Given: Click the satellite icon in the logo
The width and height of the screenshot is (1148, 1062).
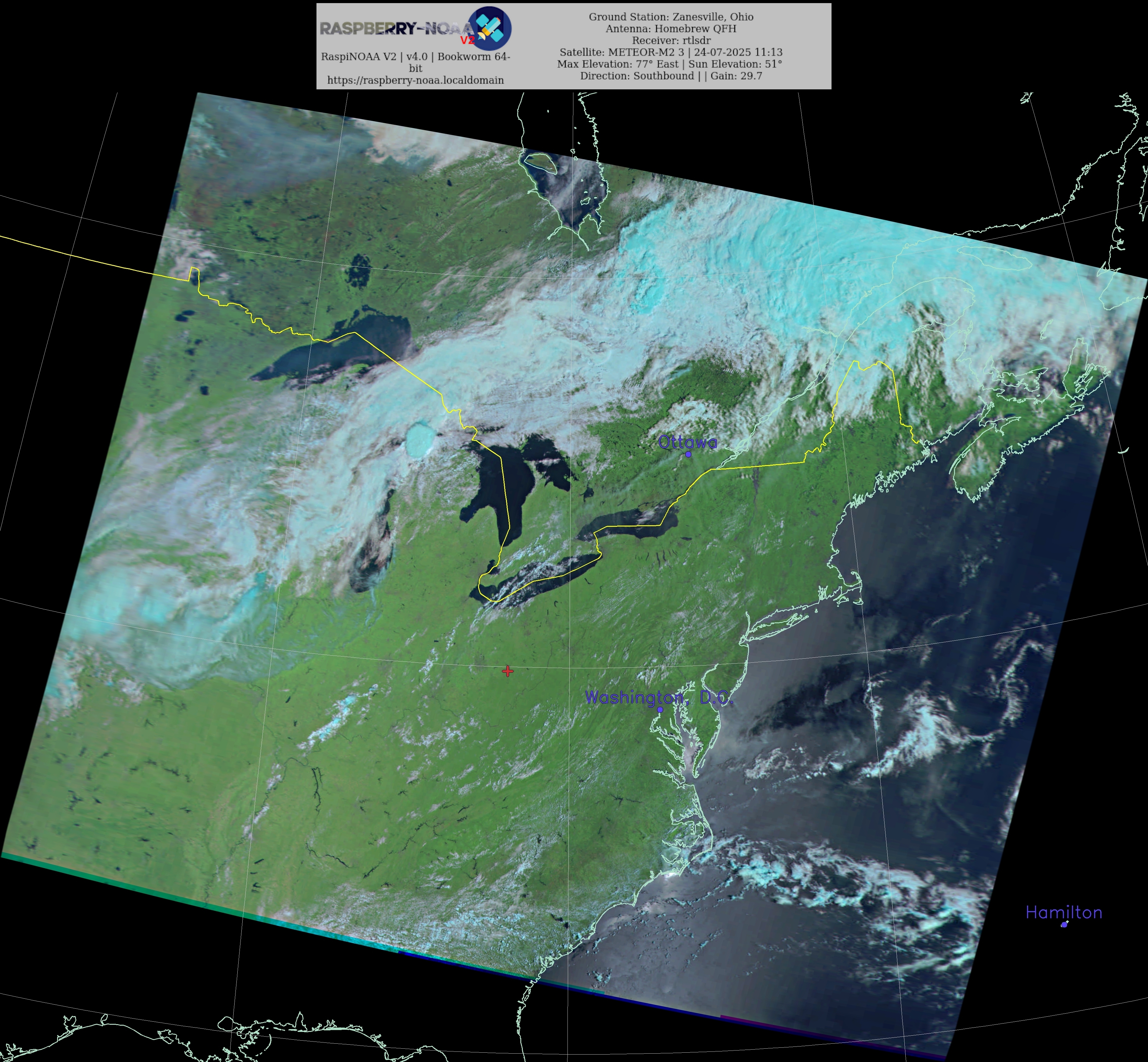Looking at the screenshot, I should coord(490,27).
